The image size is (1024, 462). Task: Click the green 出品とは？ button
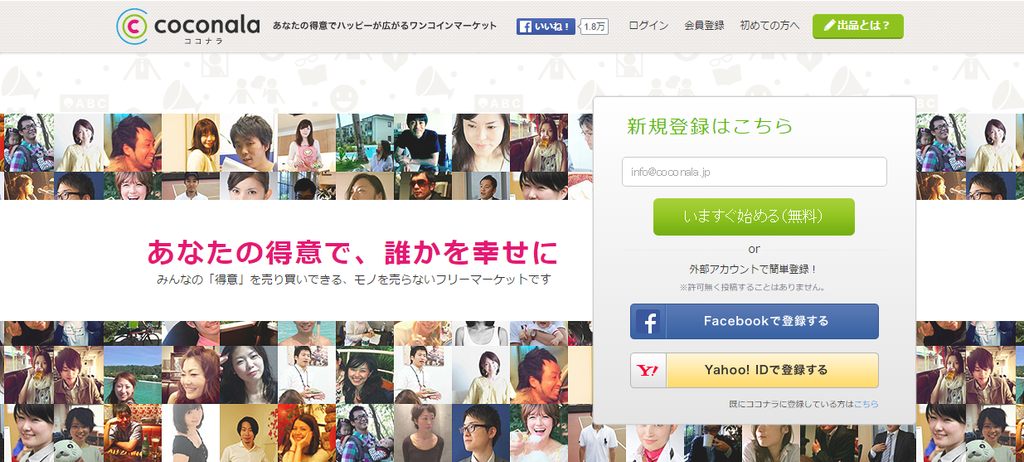pyautogui.click(x=858, y=26)
